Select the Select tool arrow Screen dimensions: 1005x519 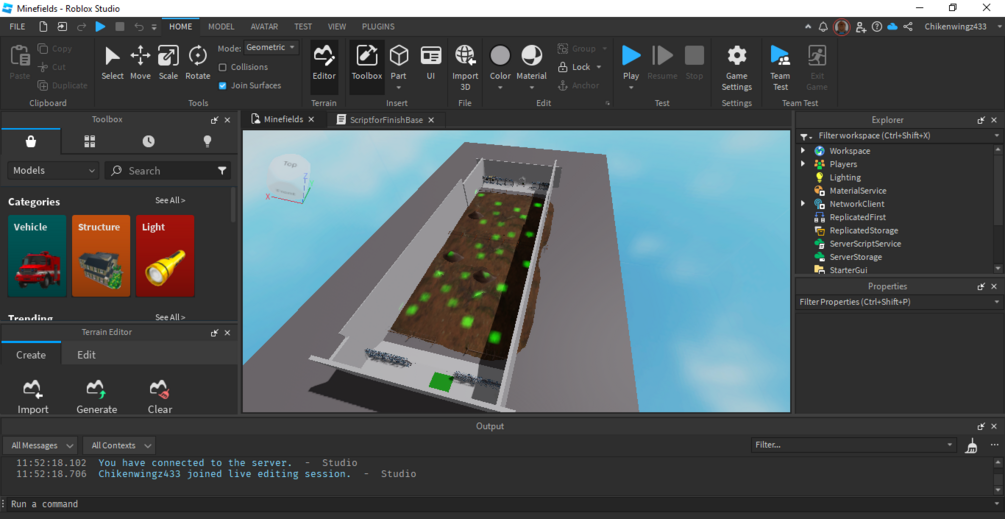(x=112, y=62)
